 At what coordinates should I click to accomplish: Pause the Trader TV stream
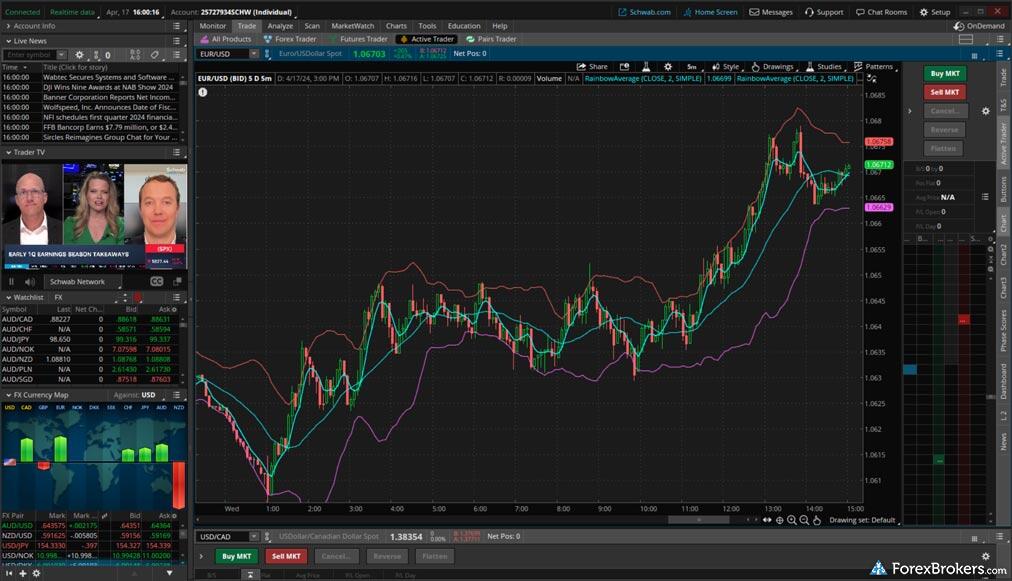[11, 281]
